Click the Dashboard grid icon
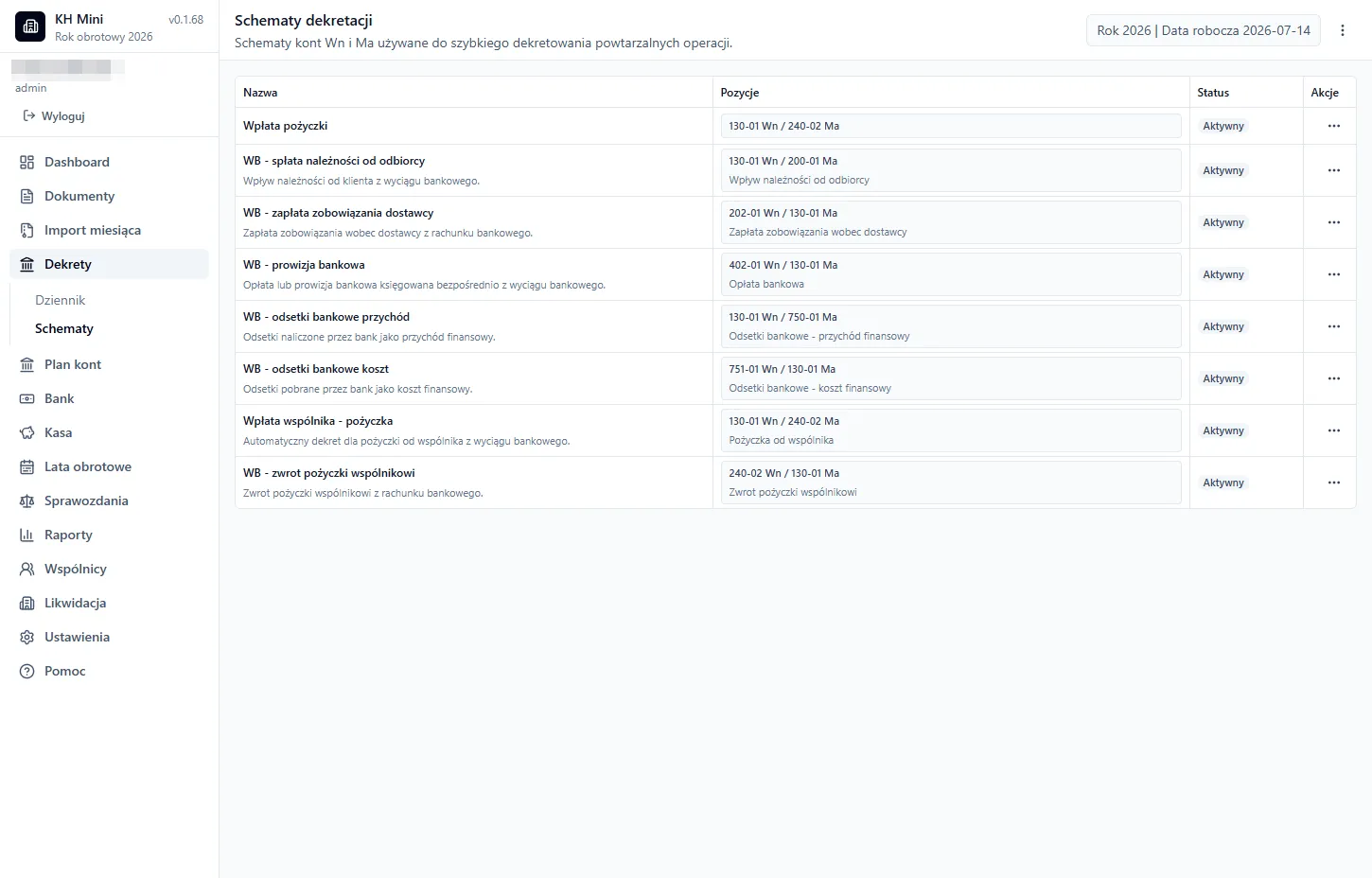The height and width of the screenshot is (878, 1372). [27, 162]
